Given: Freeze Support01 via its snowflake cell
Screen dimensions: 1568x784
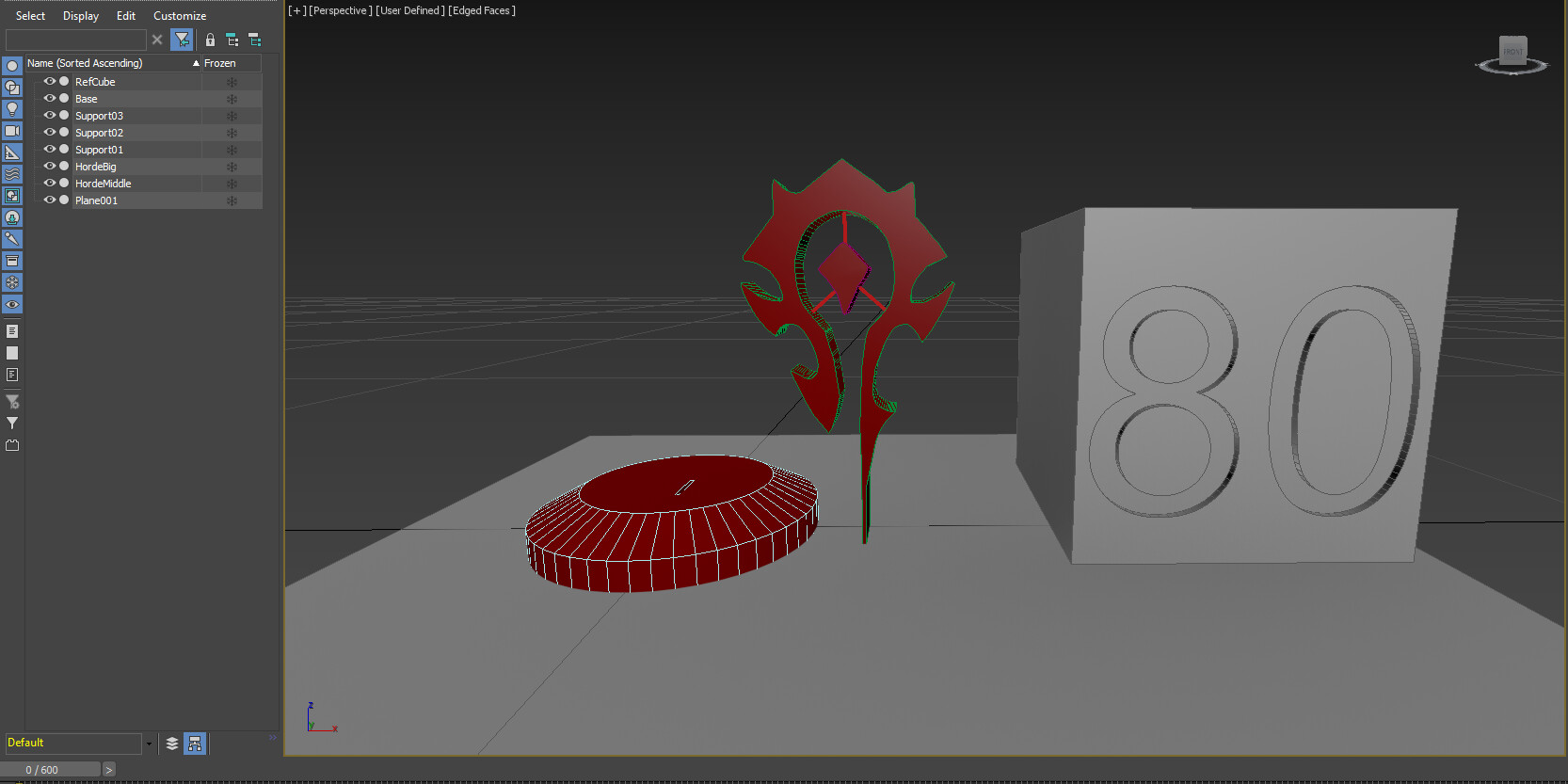Looking at the screenshot, I should tap(232, 150).
